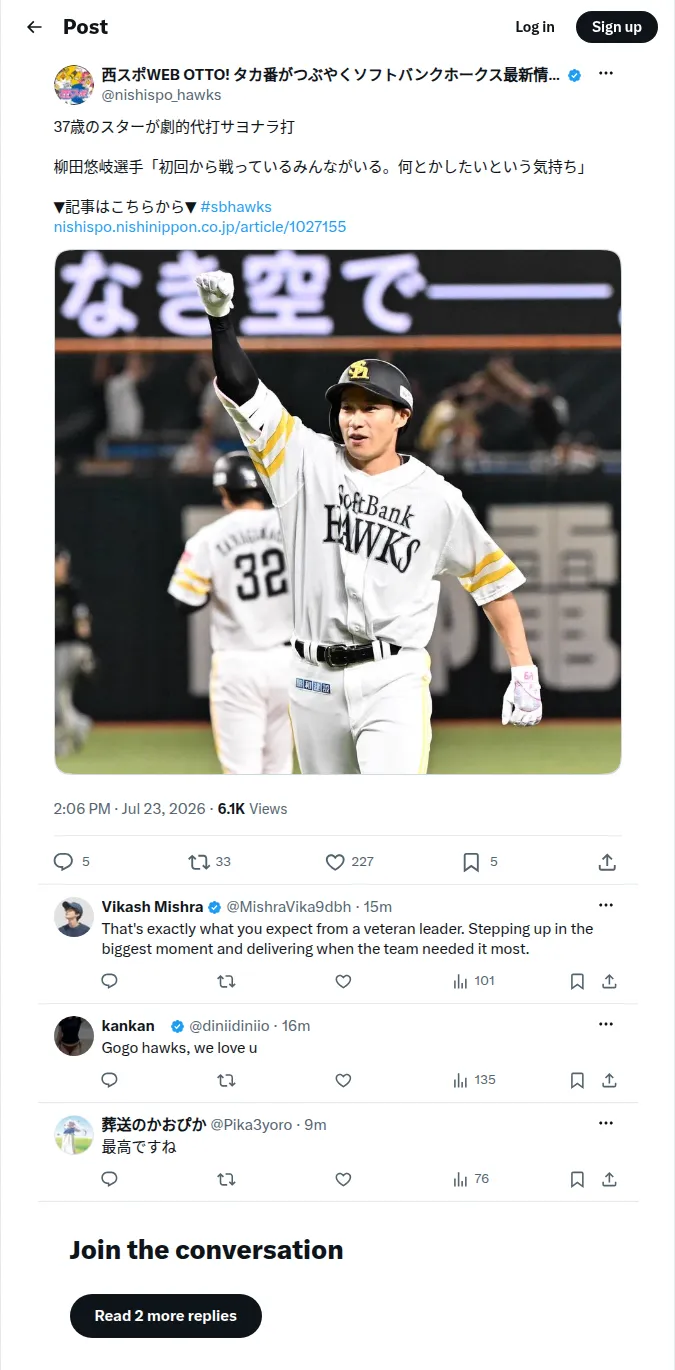View analytics icon on kankan's reply
675x1370 pixels.
[x=460, y=1081]
